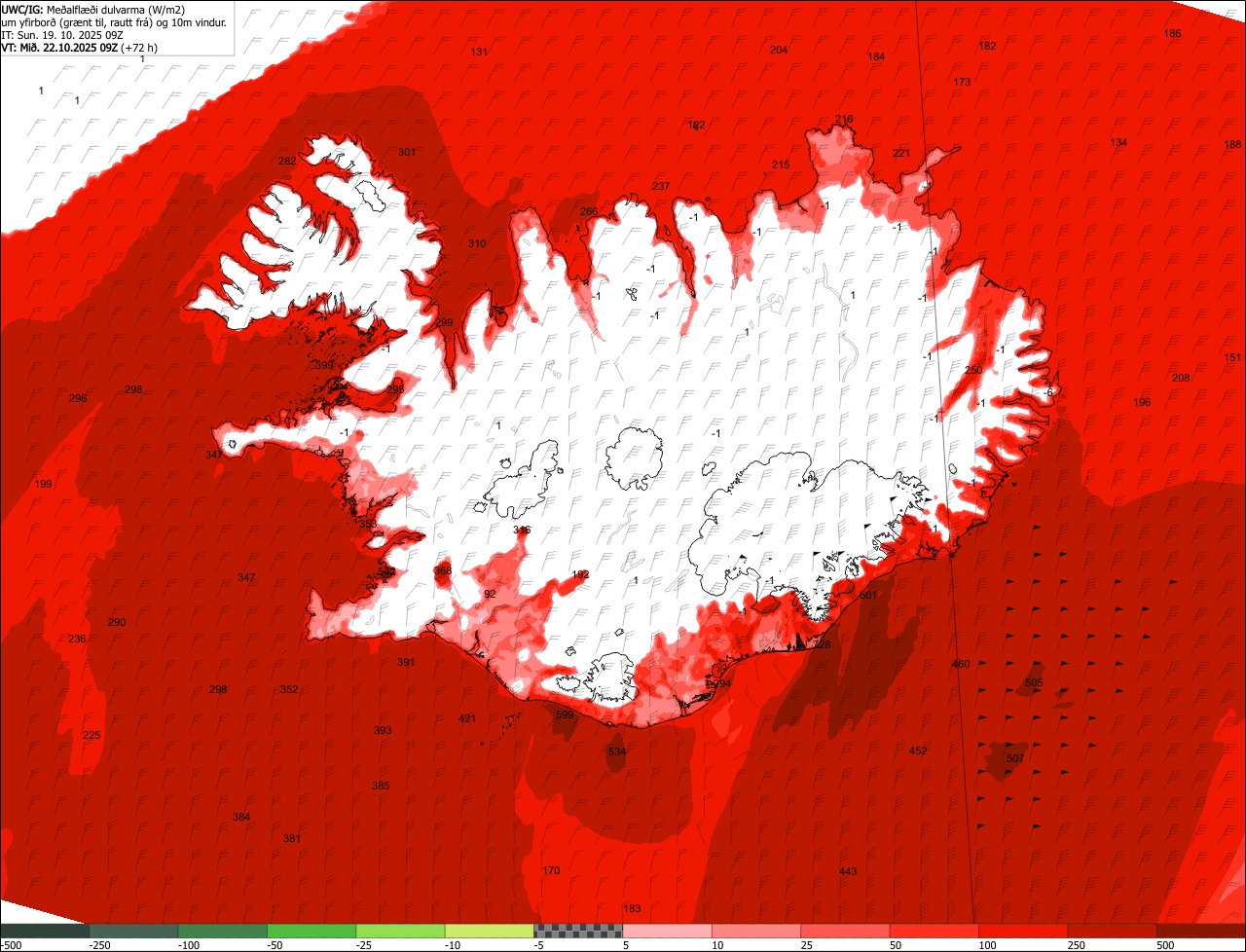This screenshot has width=1246, height=952.
Task: Click the map value 385
Action: [381, 786]
